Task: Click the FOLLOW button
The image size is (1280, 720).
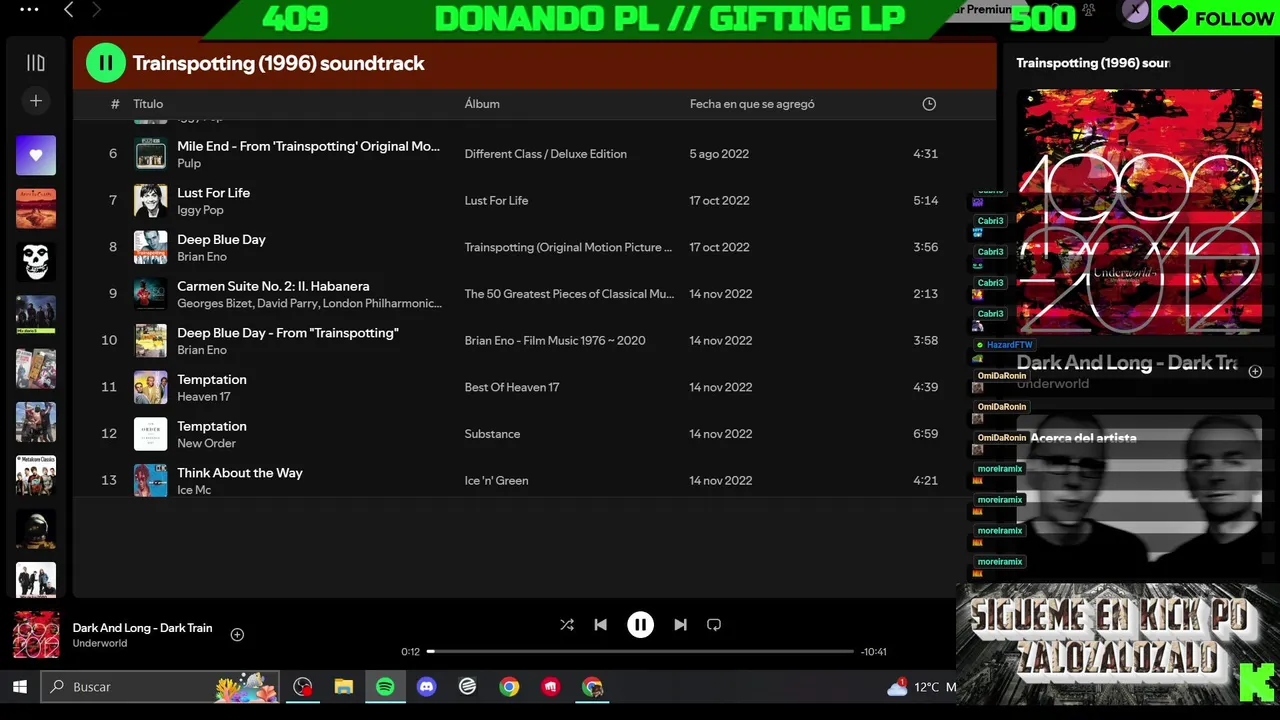Action: point(1216,18)
